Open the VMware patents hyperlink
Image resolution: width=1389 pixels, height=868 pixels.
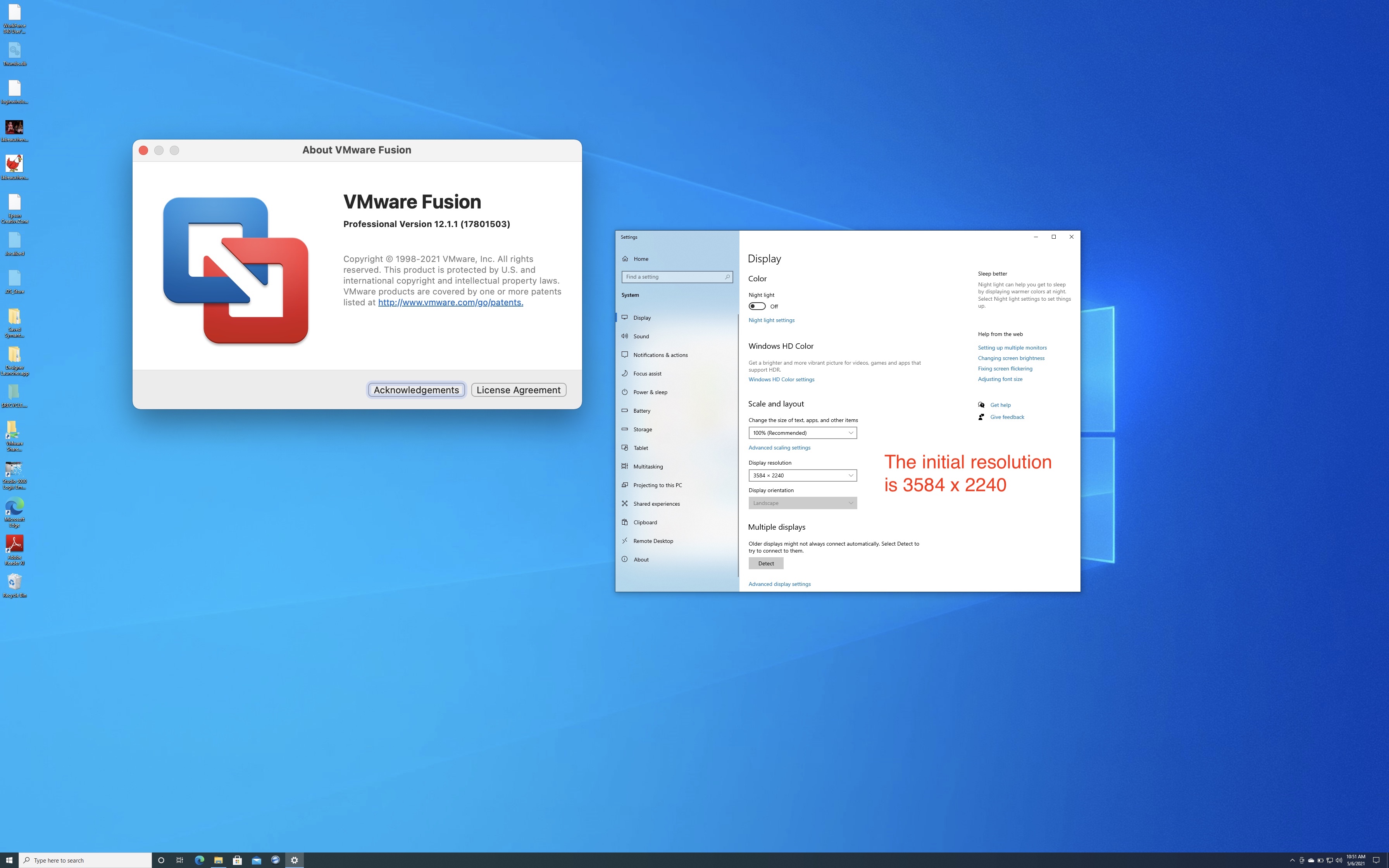pyautogui.click(x=450, y=303)
